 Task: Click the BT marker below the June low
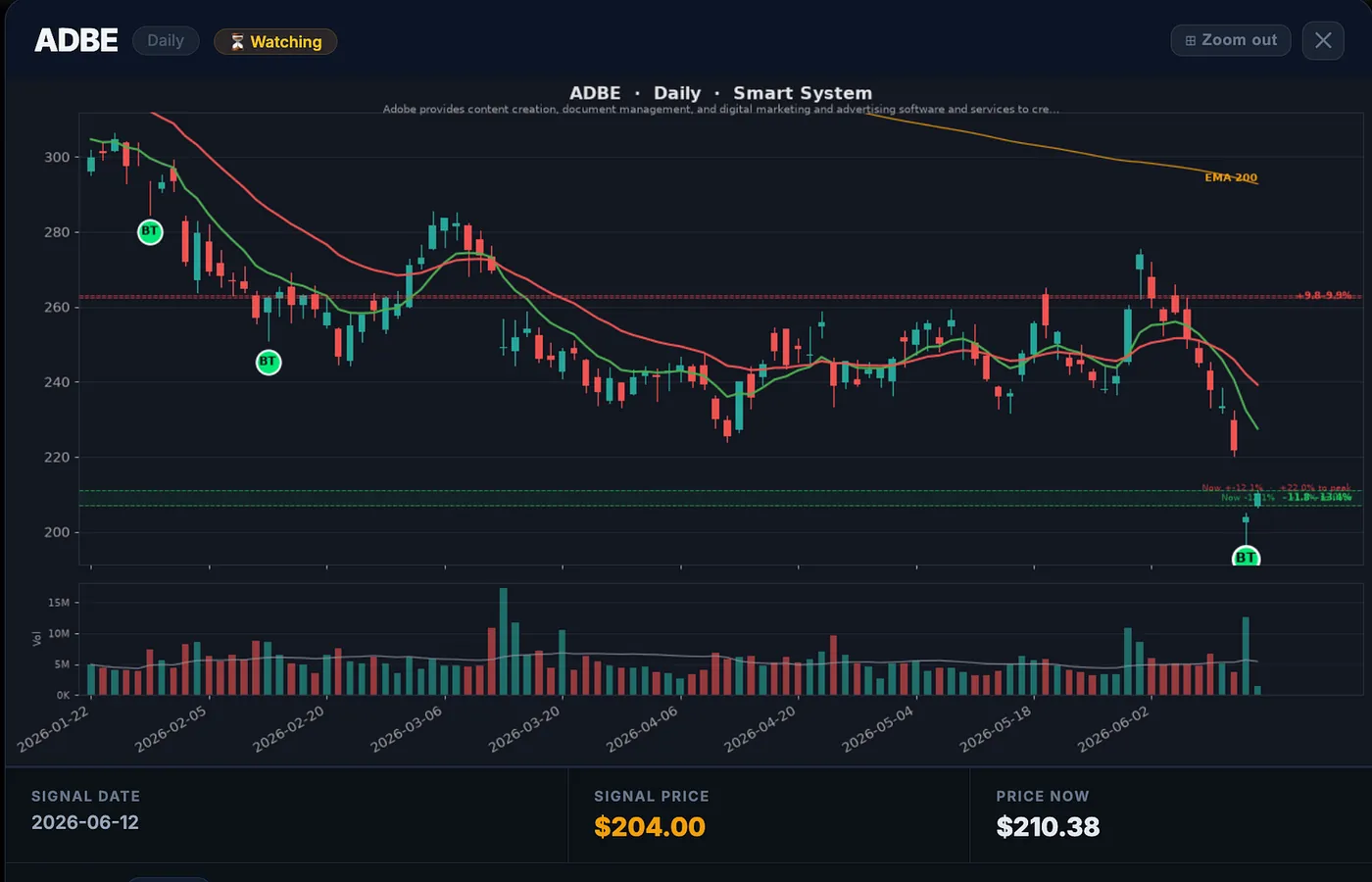(x=1246, y=558)
